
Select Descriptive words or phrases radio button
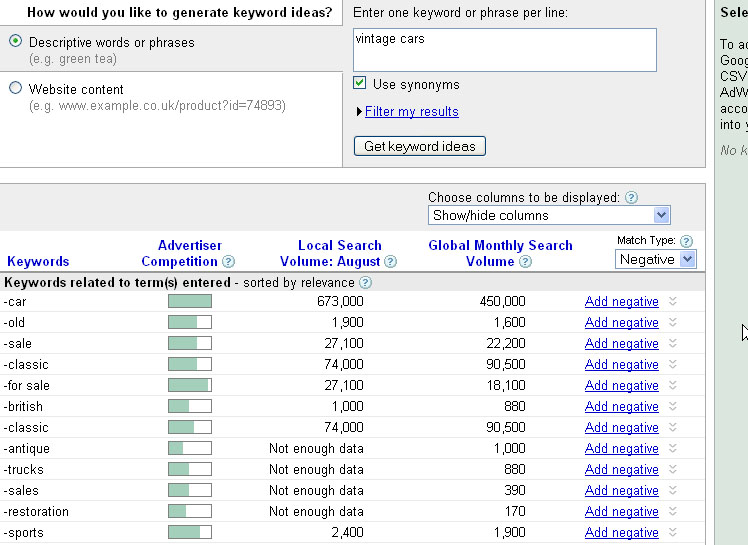pos(15,42)
